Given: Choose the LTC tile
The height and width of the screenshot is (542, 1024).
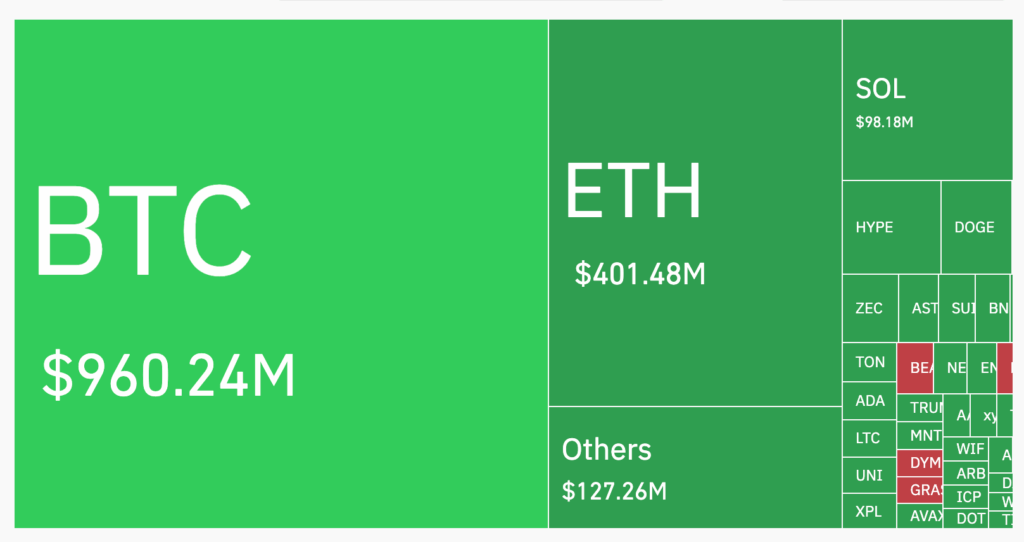Looking at the screenshot, I should point(870,438).
